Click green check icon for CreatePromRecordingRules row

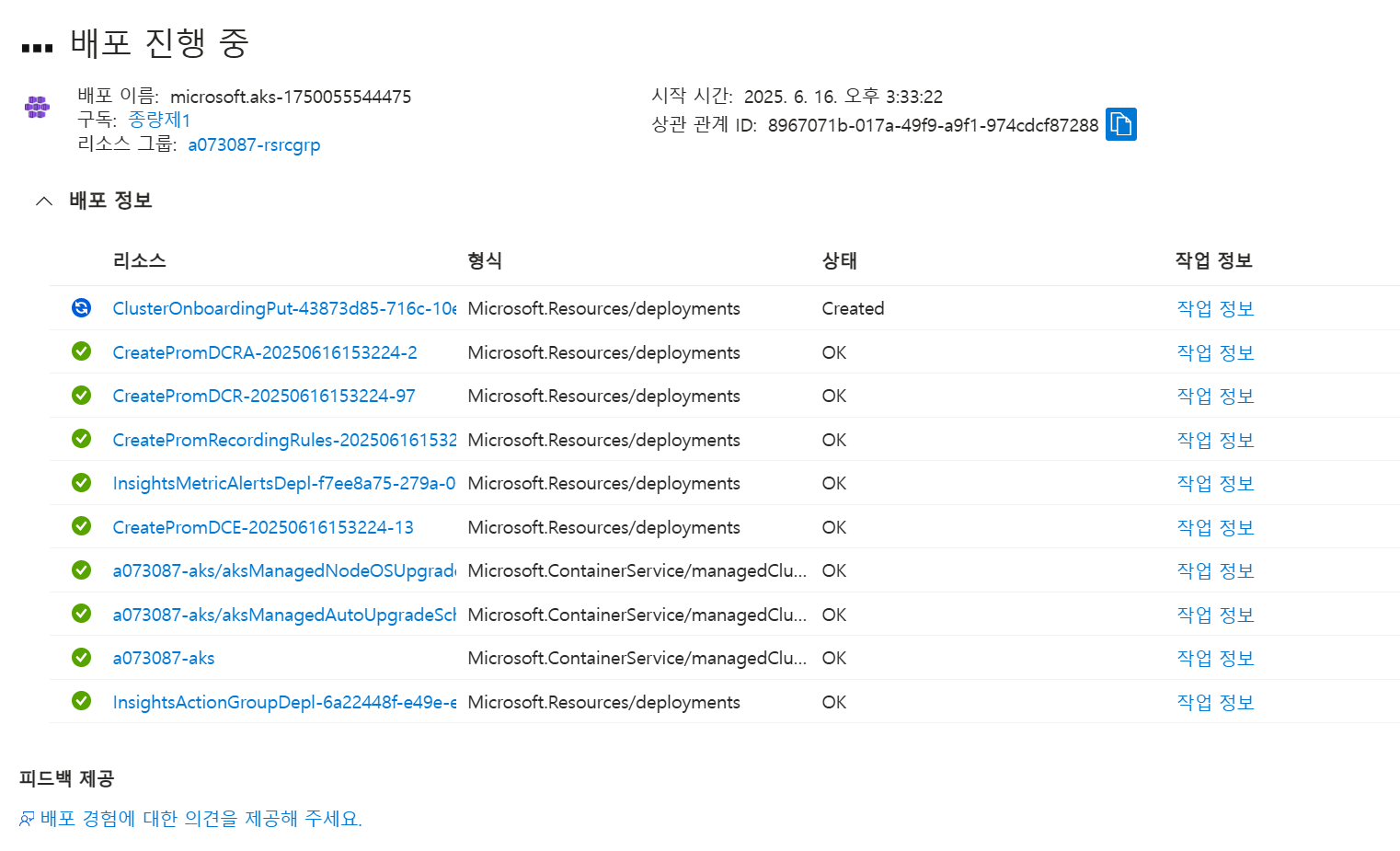point(82,438)
